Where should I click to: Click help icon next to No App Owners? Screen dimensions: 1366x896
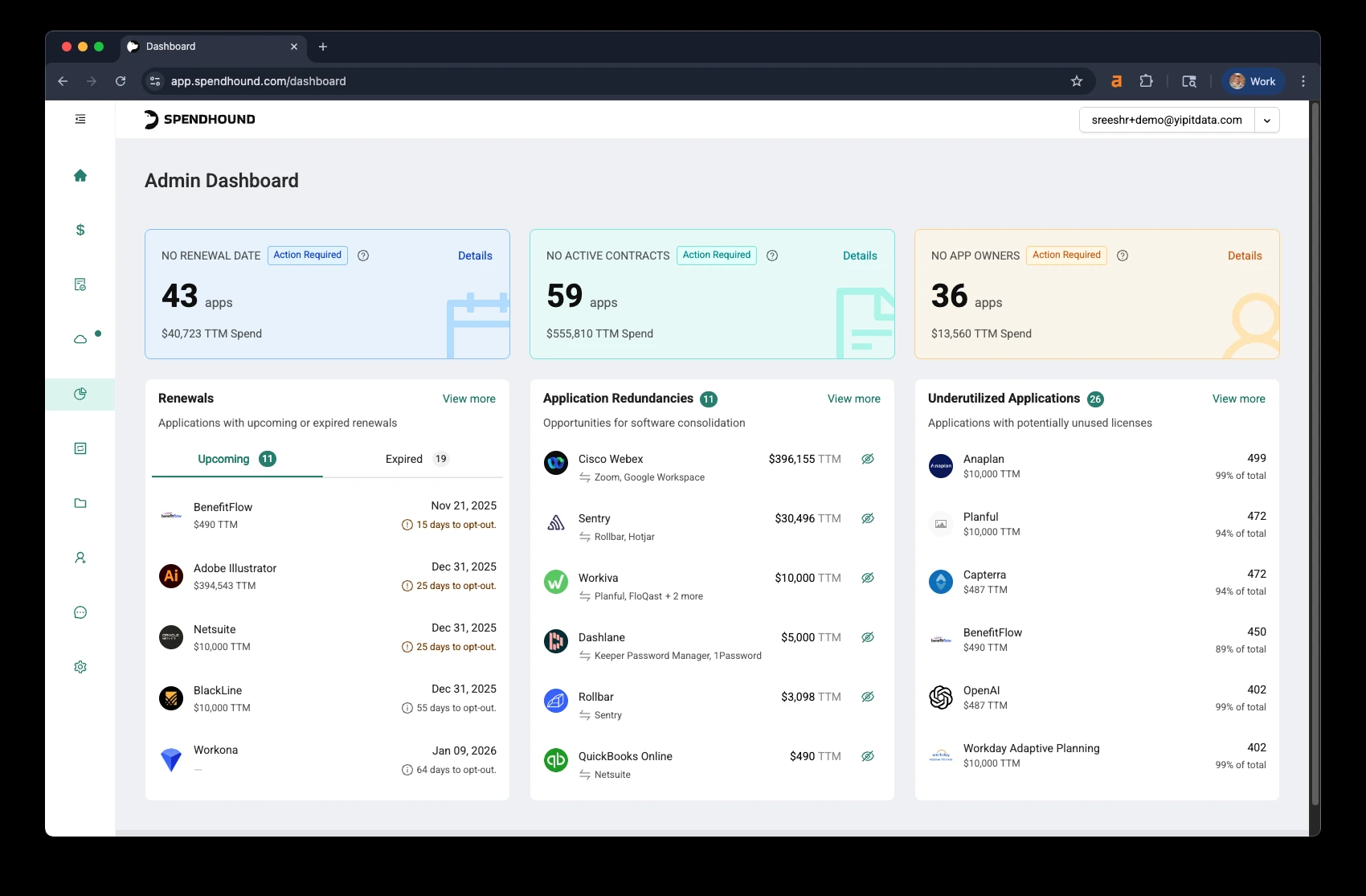pos(1123,256)
